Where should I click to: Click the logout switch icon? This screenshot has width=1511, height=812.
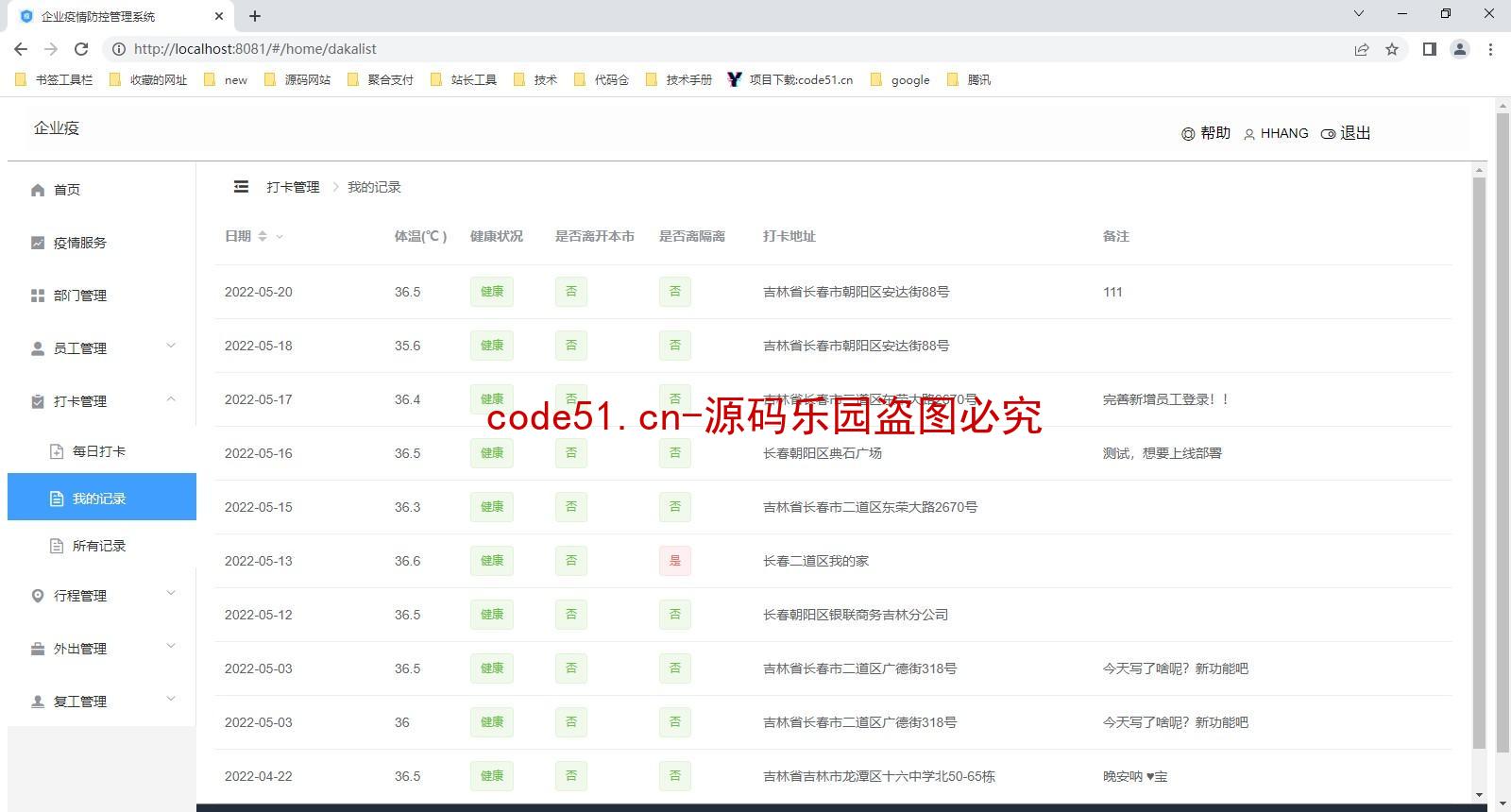[x=1328, y=134]
